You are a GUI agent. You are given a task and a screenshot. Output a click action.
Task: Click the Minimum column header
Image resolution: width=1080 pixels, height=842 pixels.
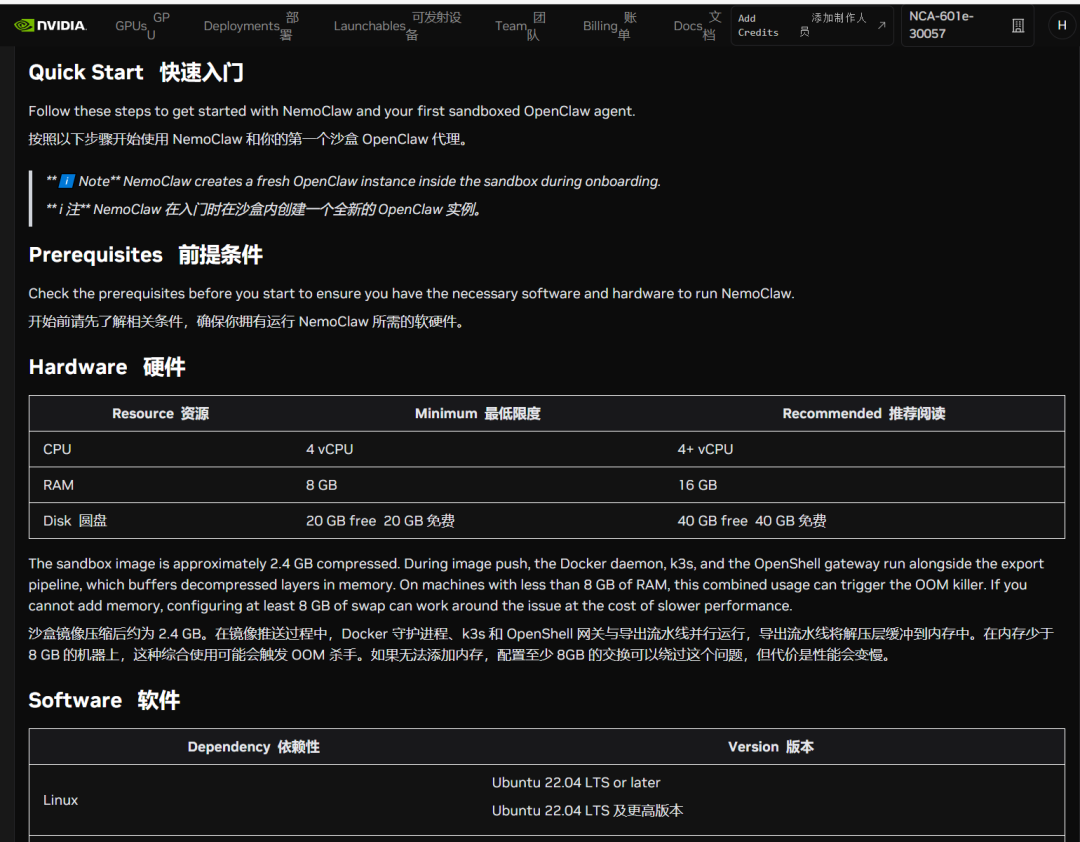(x=477, y=413)
